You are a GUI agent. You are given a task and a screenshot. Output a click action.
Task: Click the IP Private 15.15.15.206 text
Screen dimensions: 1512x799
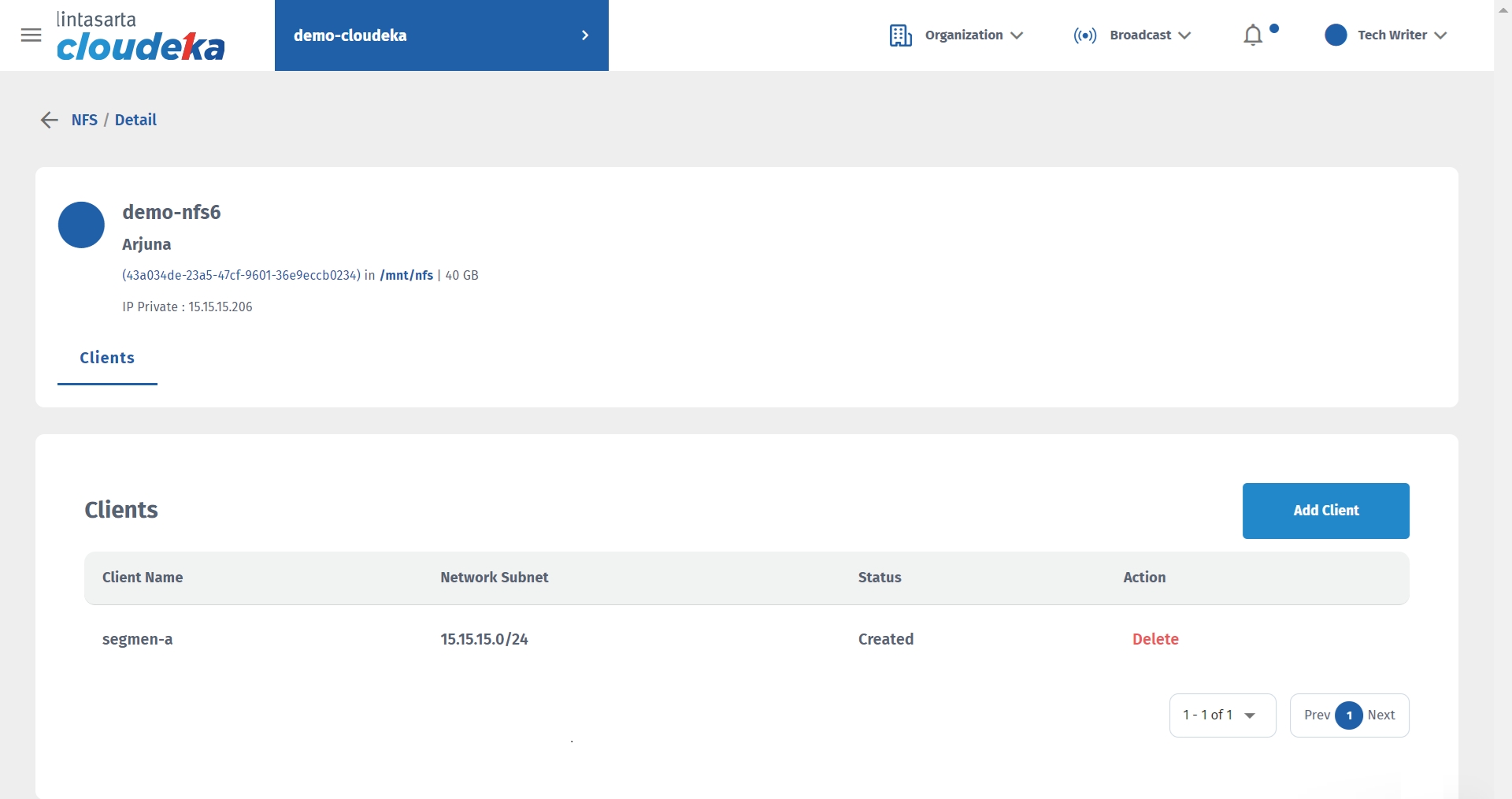pyautogui.click(x=187, y=307)
